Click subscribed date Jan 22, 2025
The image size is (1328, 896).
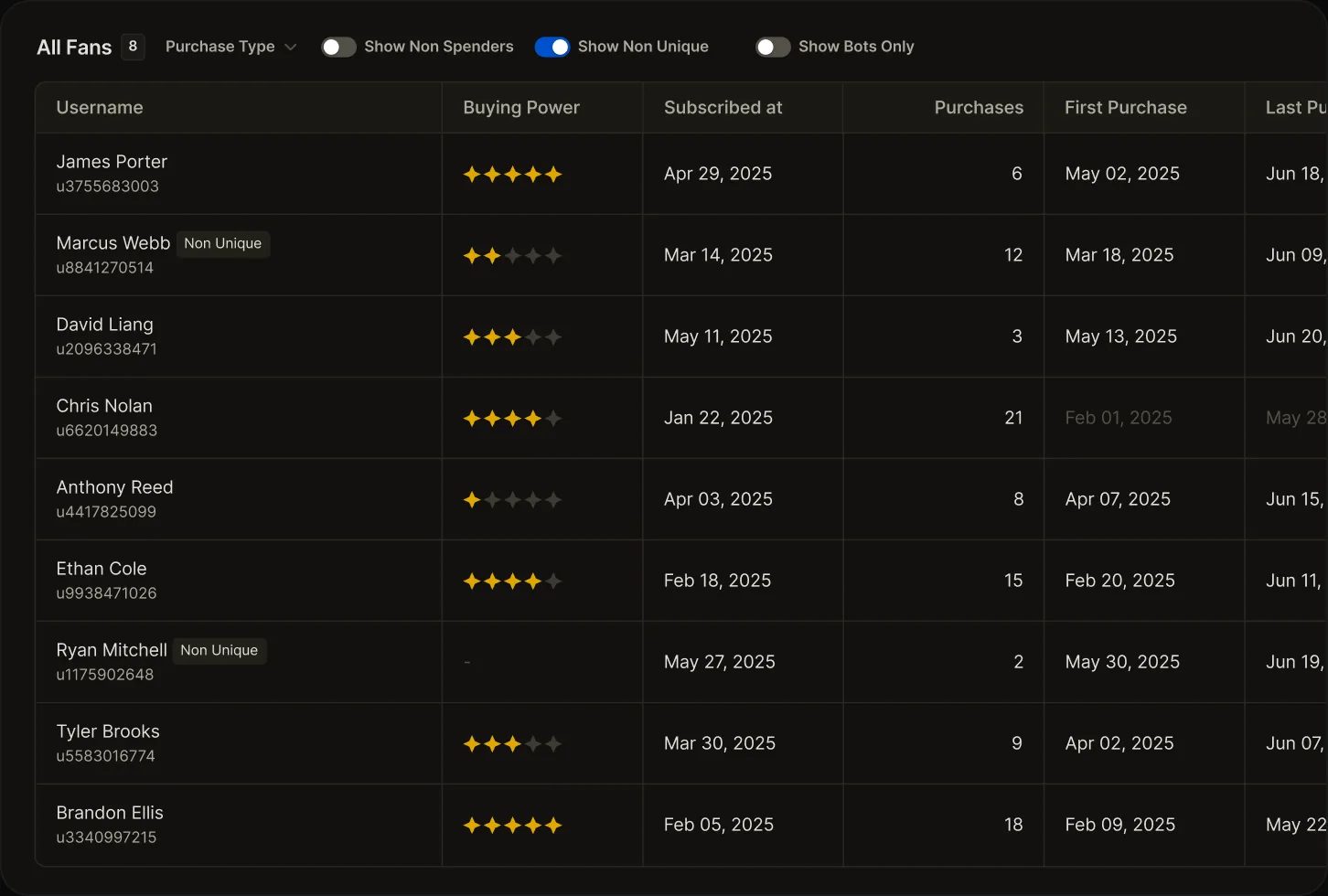[x=719, y=418]
